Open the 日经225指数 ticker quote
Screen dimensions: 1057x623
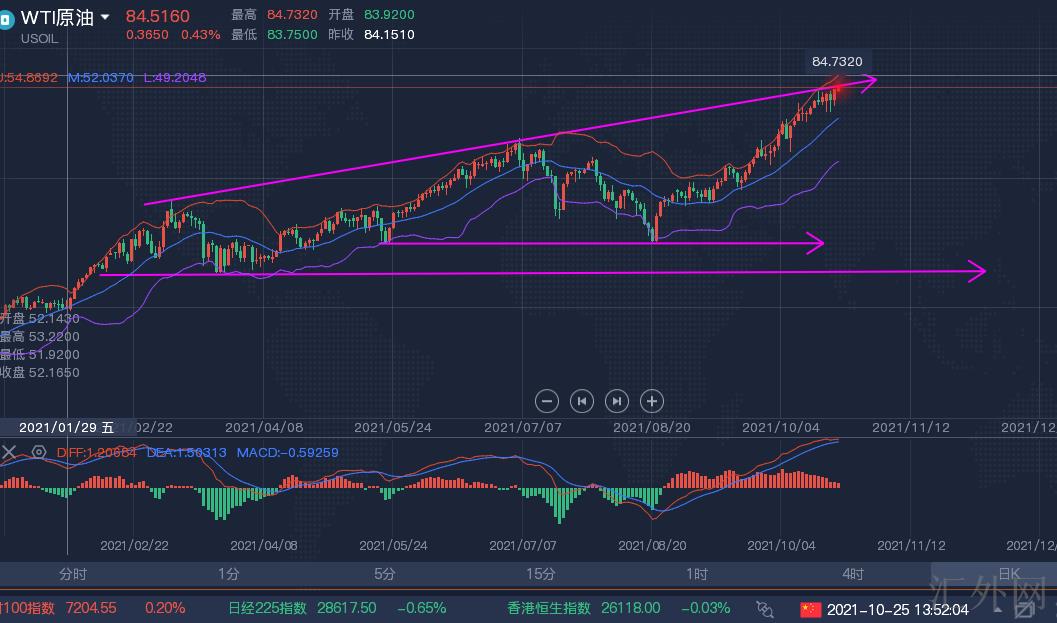(x=265, y=608)
